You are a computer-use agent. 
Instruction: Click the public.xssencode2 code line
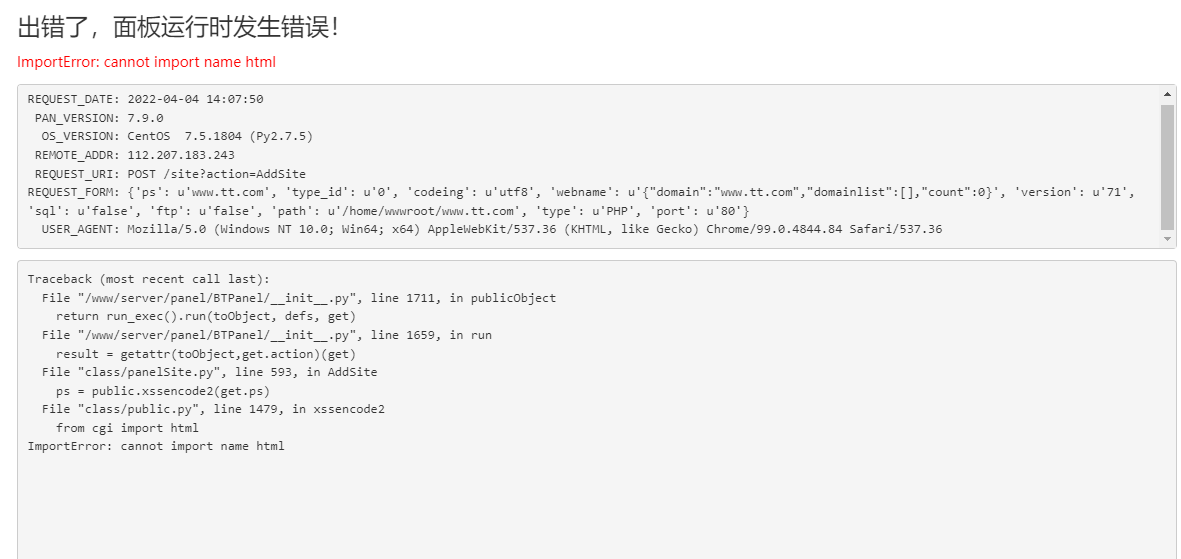pos(163,391)
